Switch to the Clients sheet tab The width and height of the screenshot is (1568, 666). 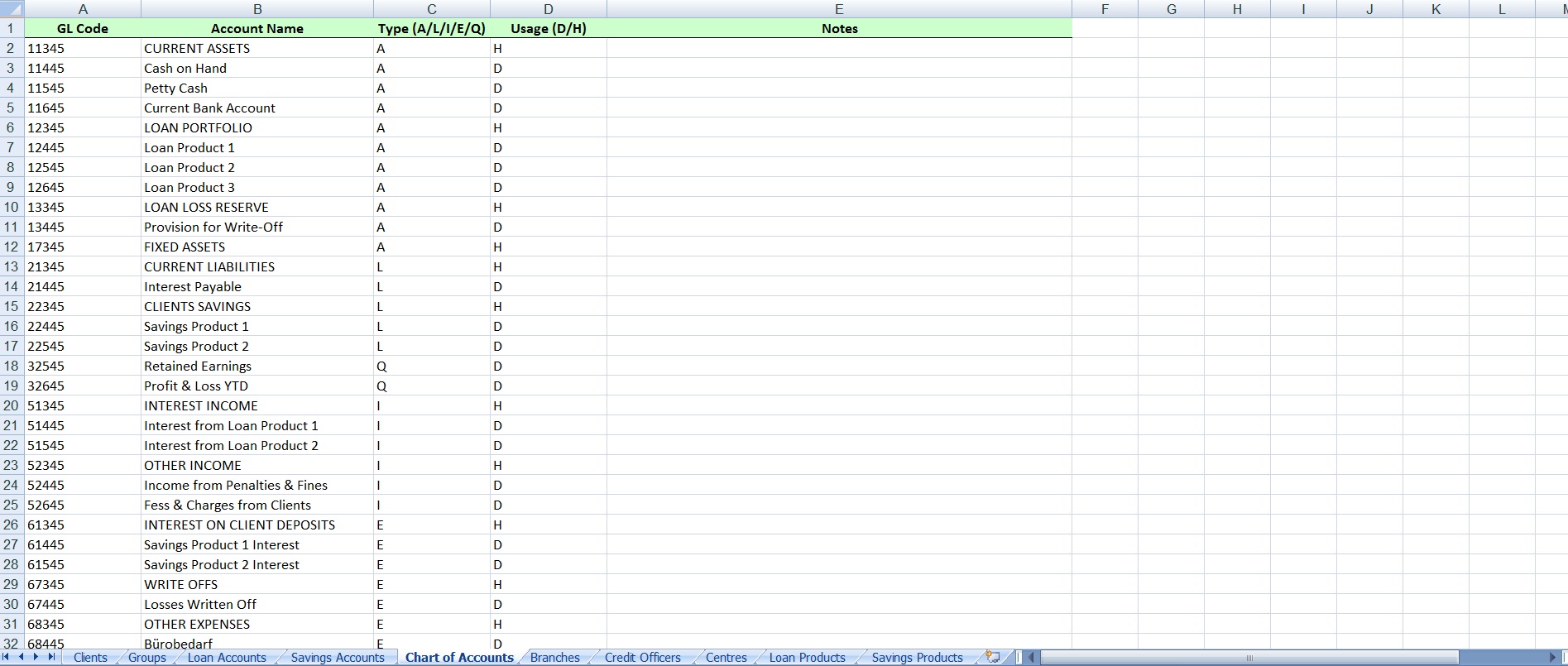[90, 658]
